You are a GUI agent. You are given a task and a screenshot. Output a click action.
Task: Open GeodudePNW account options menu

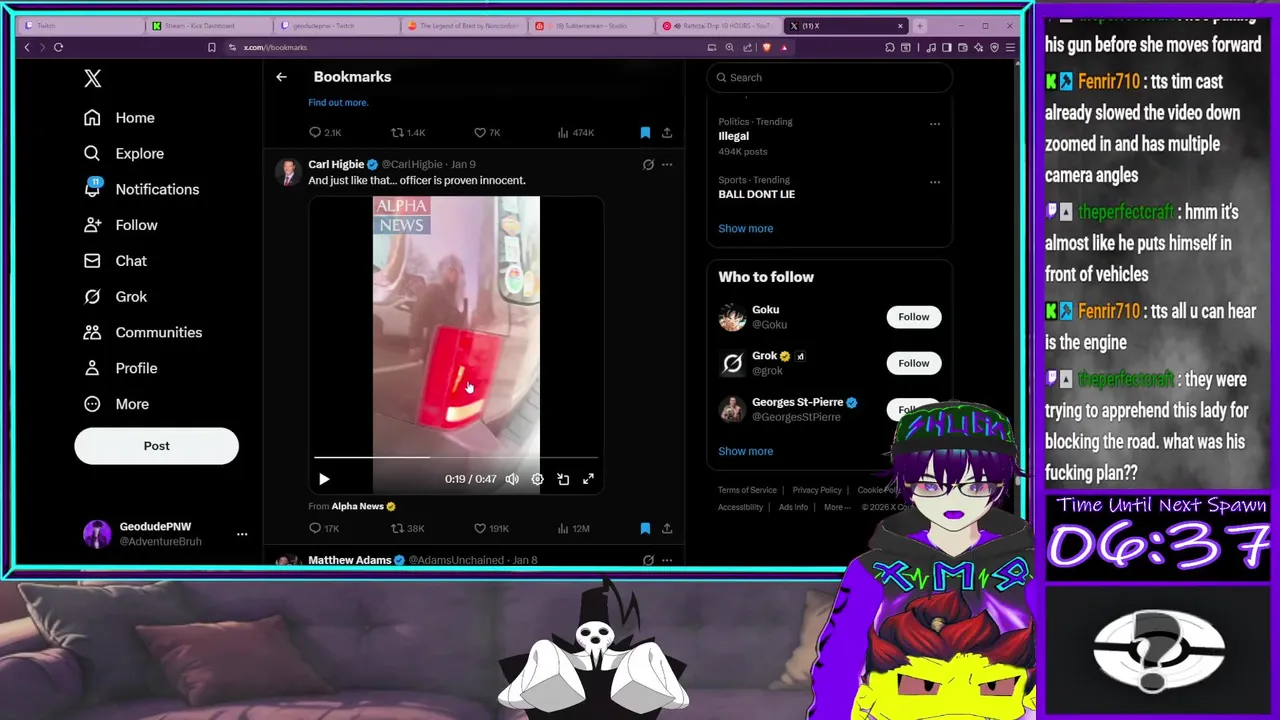[242, 534]
